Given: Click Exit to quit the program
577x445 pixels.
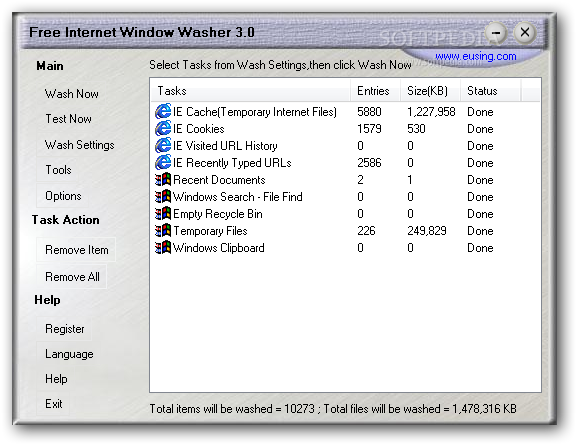Looking at the screenshot, I should click(x=54, y=404).
